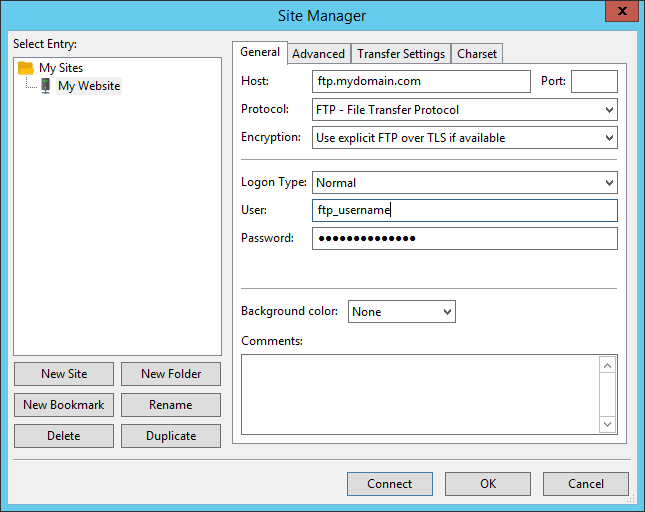Click the Password input field

pyautogui.click(x=464, y=239)
